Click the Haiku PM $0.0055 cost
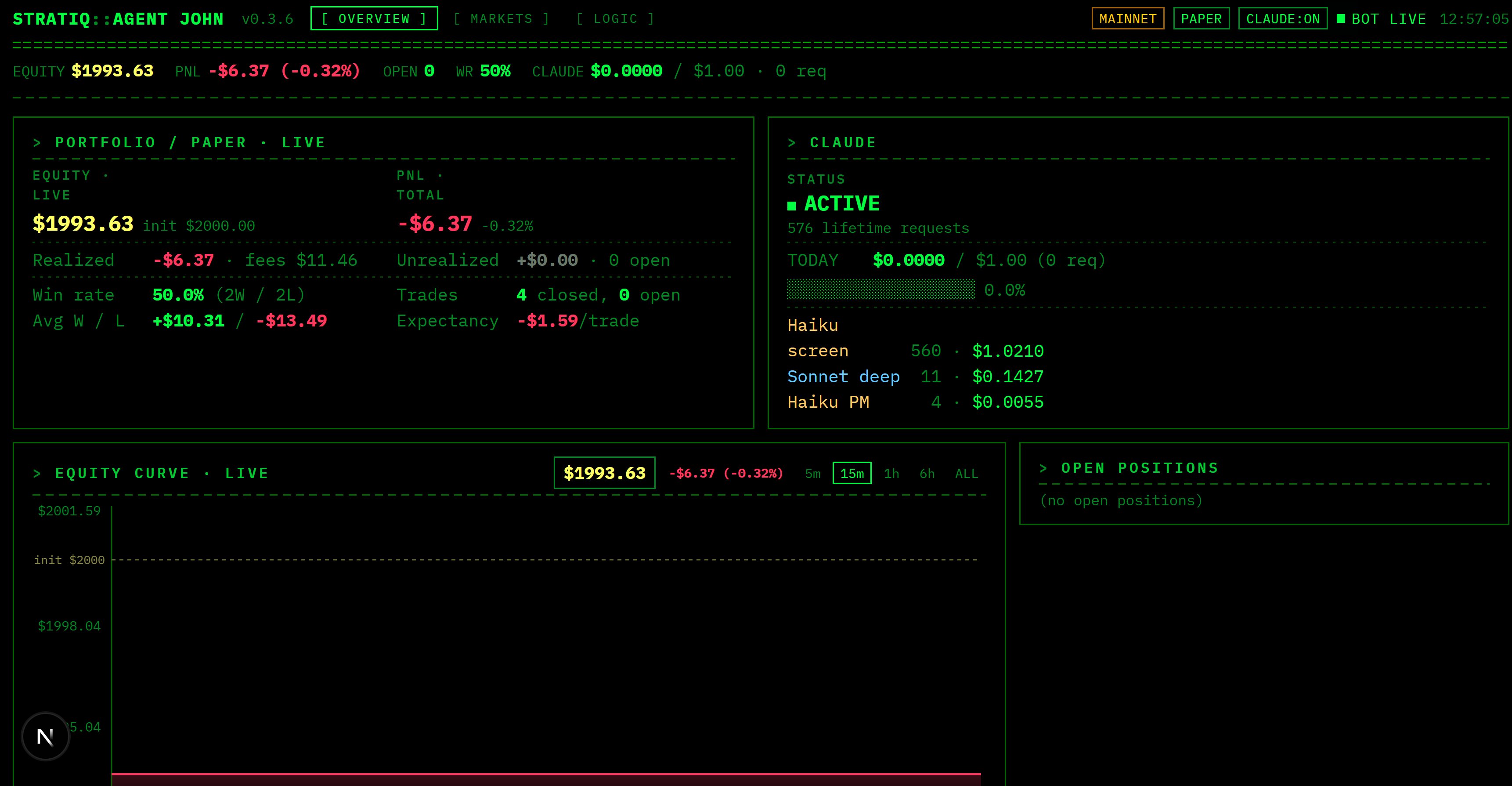 point(1008,402)
